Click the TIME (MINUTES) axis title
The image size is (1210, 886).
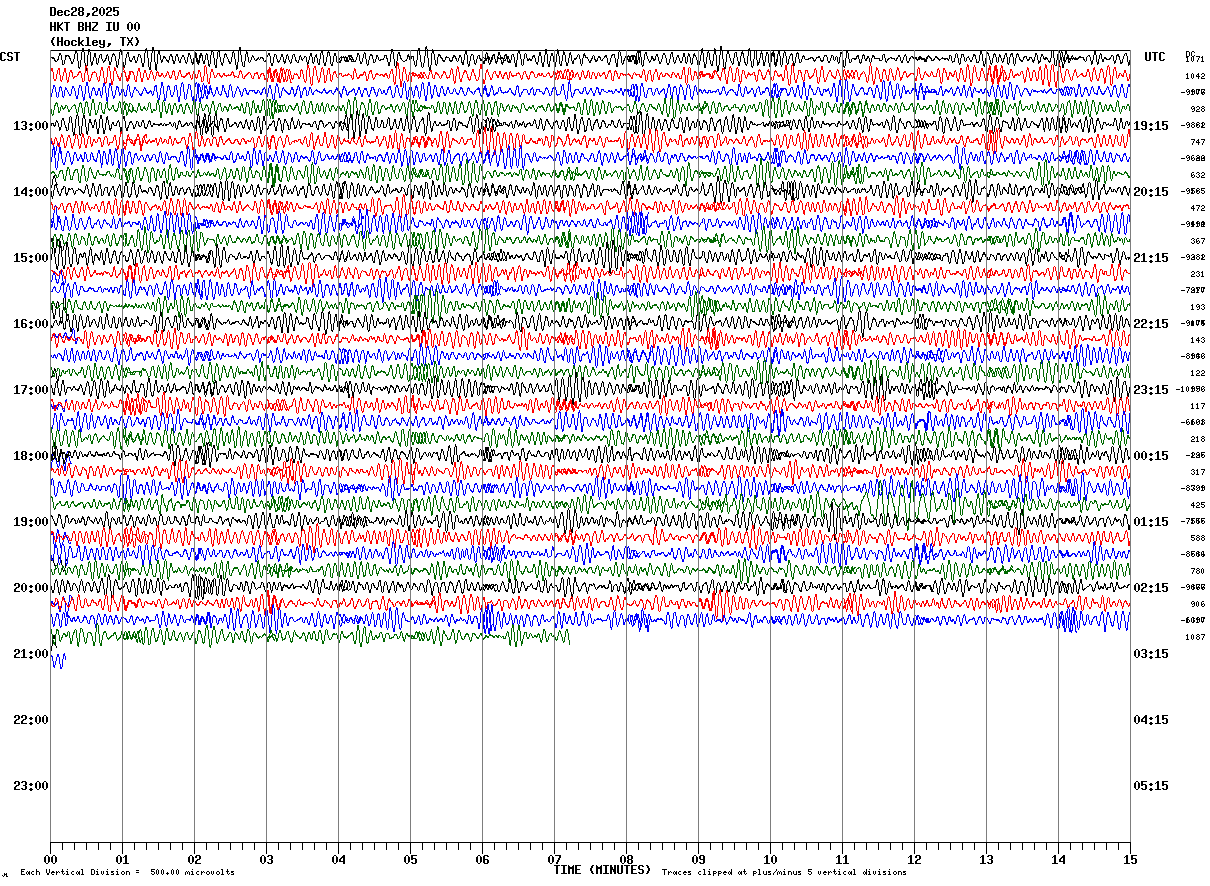pos(602,870)
